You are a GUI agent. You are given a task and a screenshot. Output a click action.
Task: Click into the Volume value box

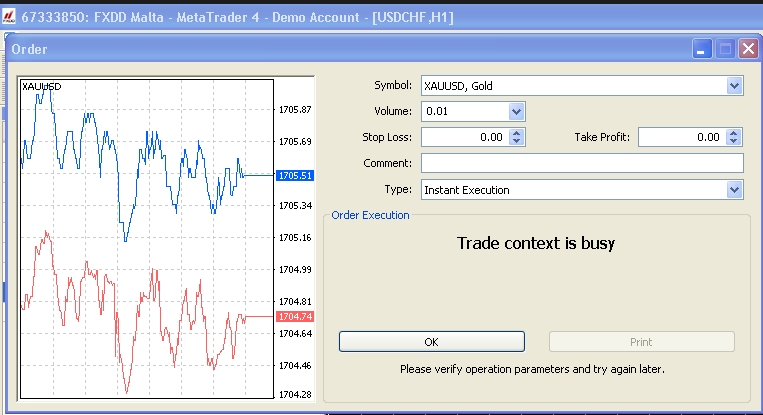coord(465,112)
